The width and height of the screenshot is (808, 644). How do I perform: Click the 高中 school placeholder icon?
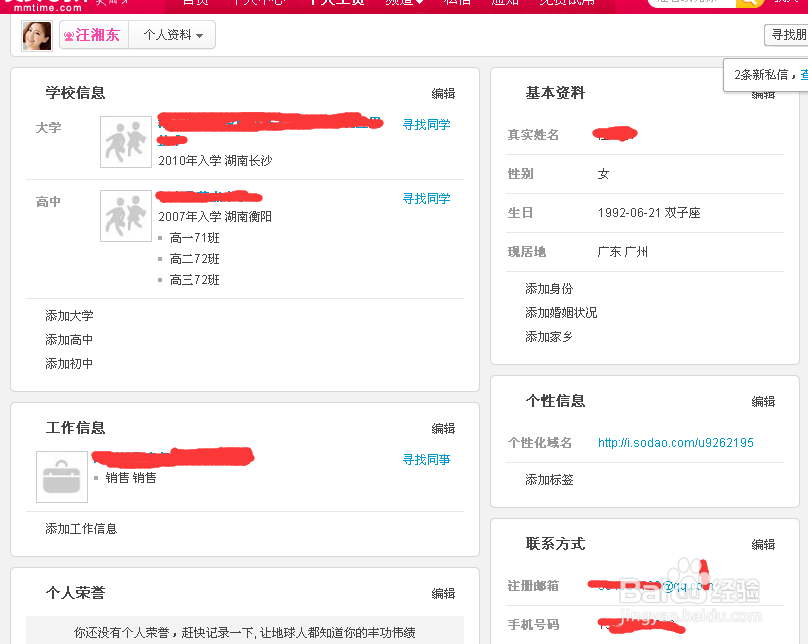click(x=125, y=216)
